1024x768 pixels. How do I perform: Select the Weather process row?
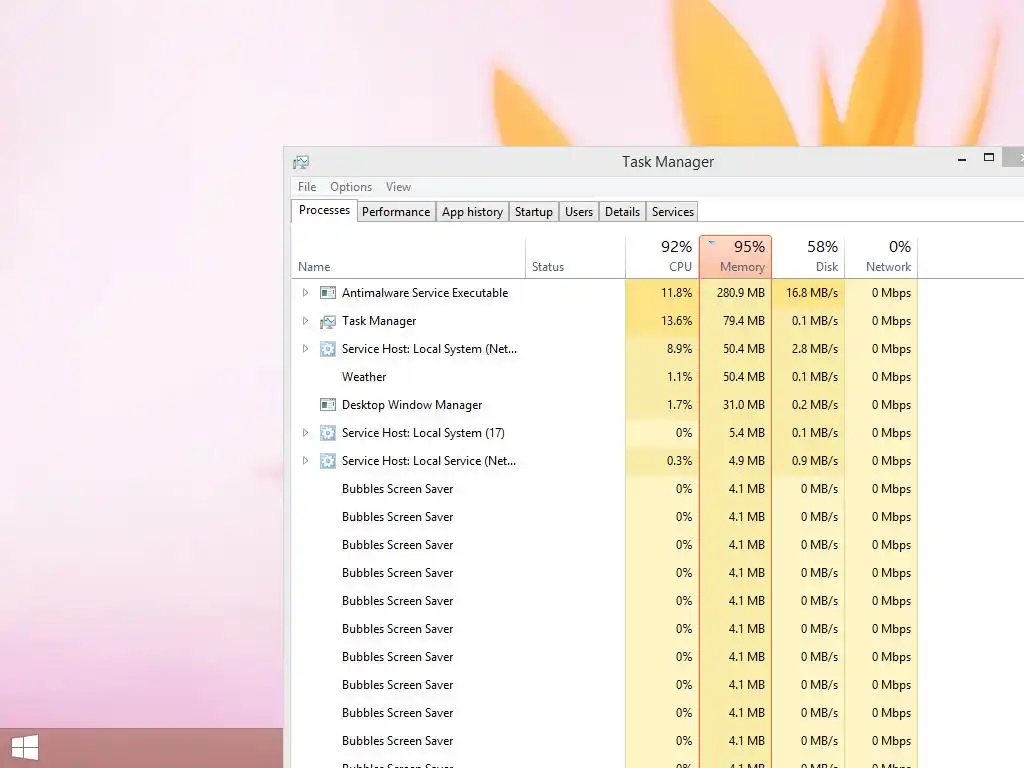point(605,377)
